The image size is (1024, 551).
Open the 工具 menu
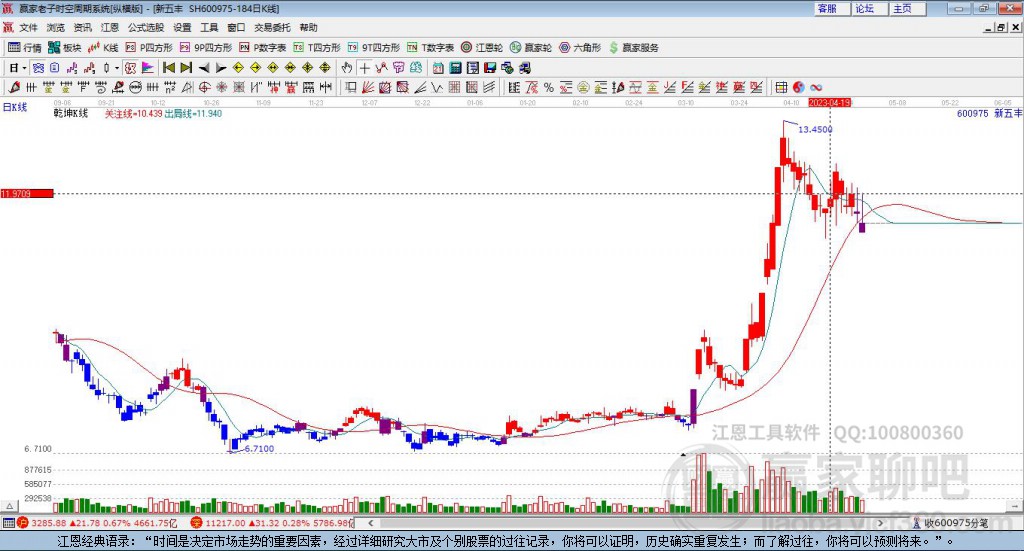tap(209, 27)
